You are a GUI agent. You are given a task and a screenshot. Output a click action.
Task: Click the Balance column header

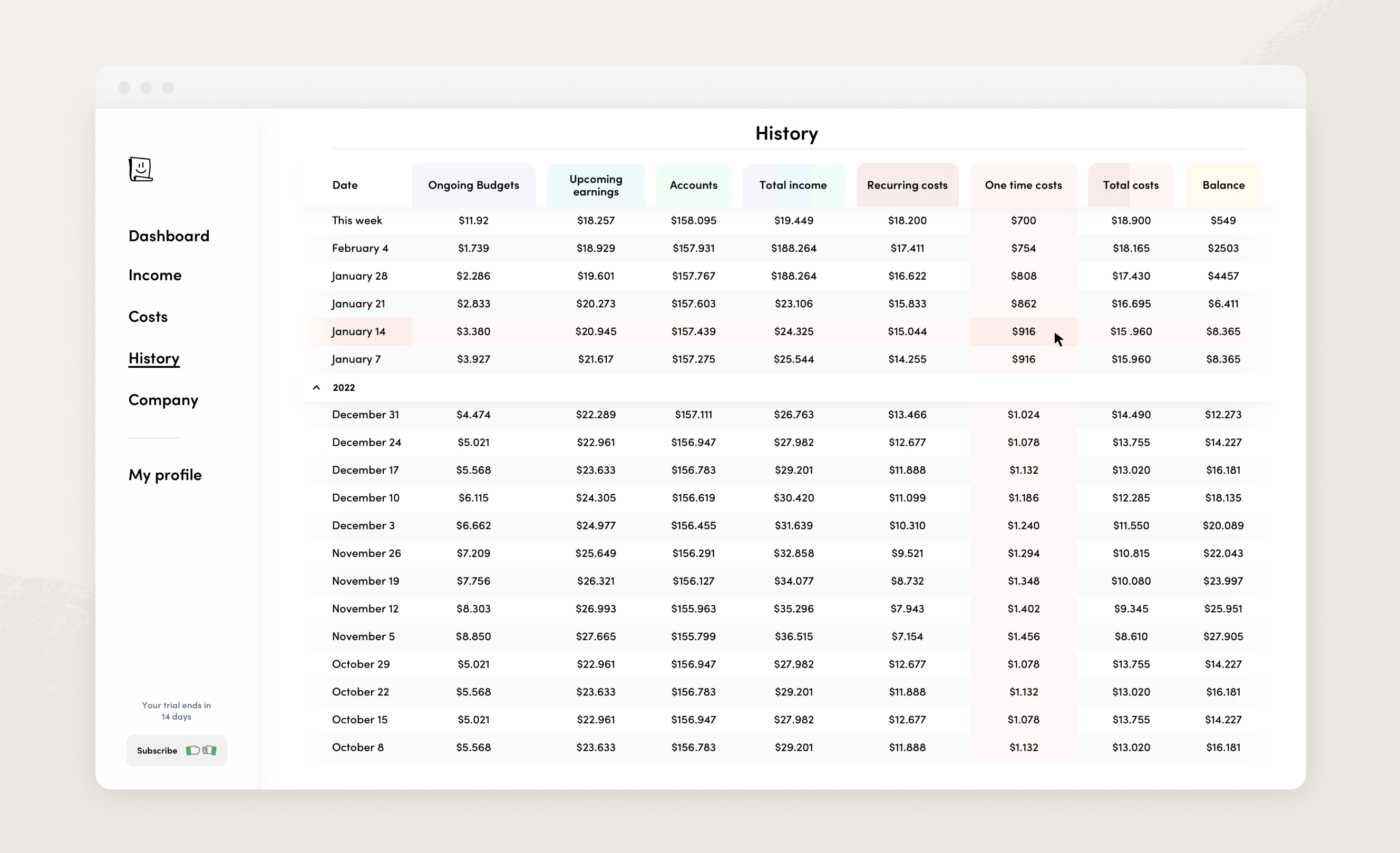tap(1223, 185)
